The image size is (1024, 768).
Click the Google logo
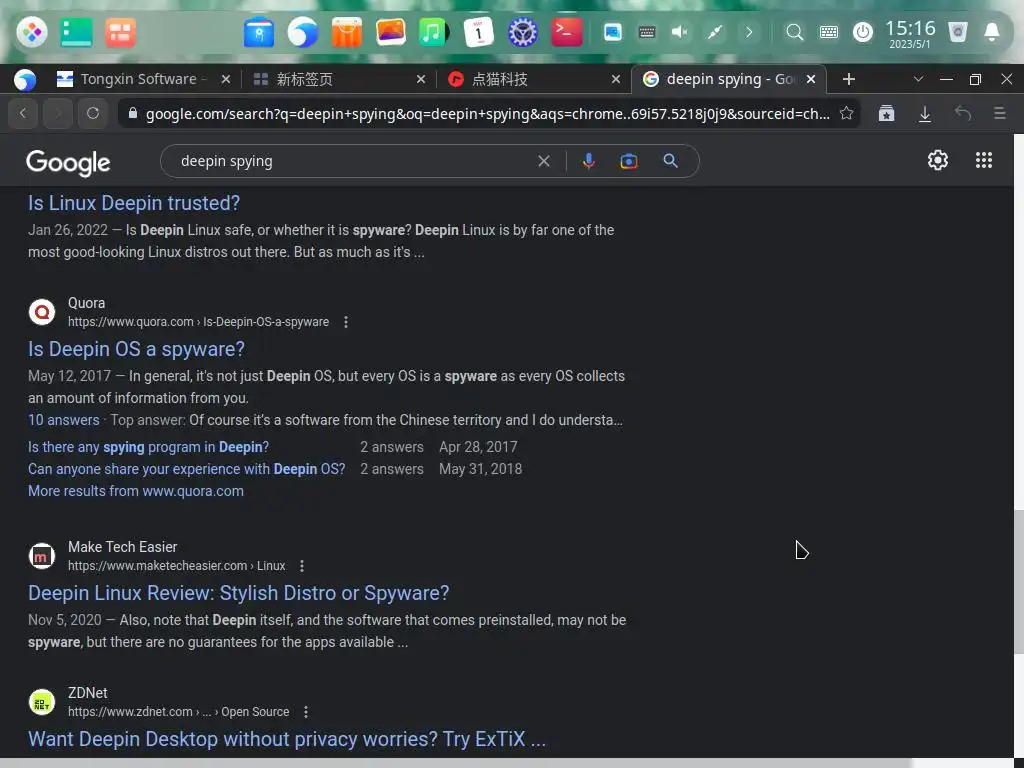(x=69, y=163)
